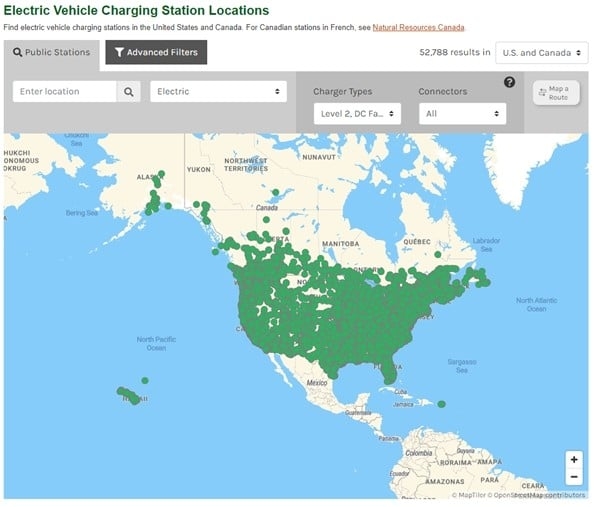Select the isolated station marker in Québec
This screenshot has height=507, width=600.
tap(438, 254)
